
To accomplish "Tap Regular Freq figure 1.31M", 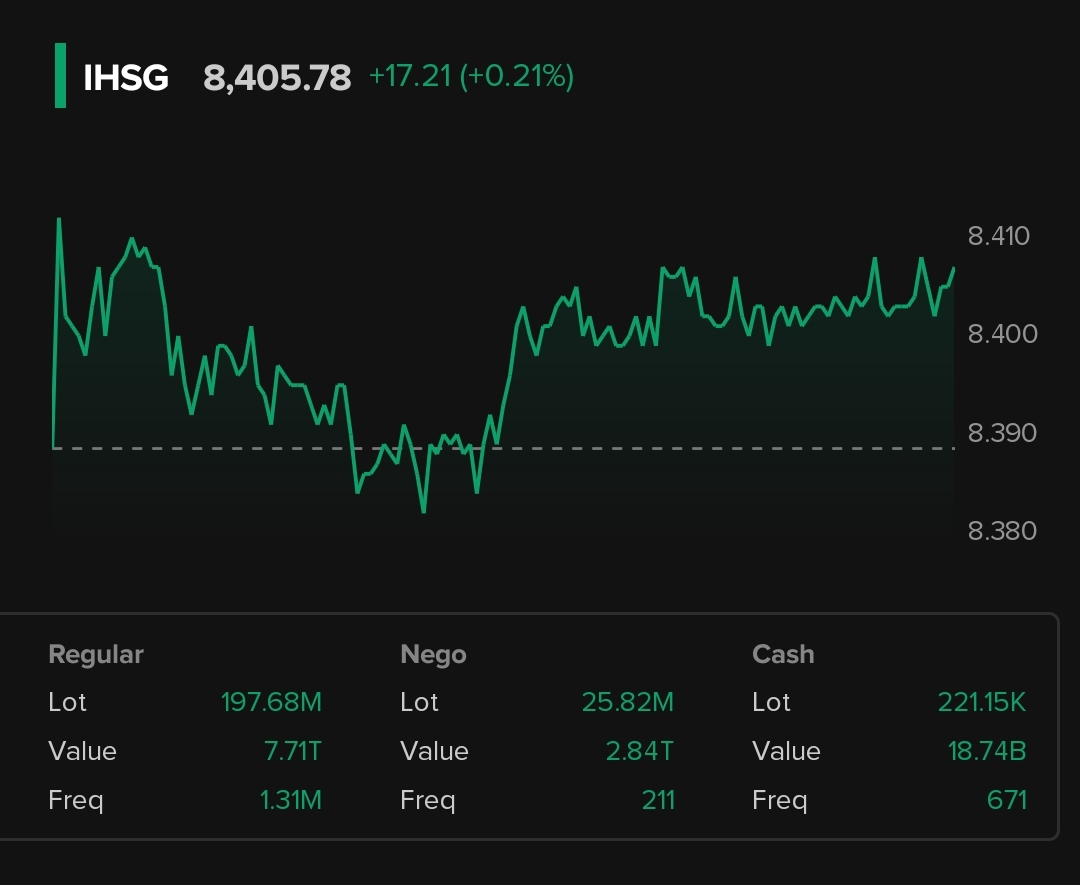I will [290, 800].
